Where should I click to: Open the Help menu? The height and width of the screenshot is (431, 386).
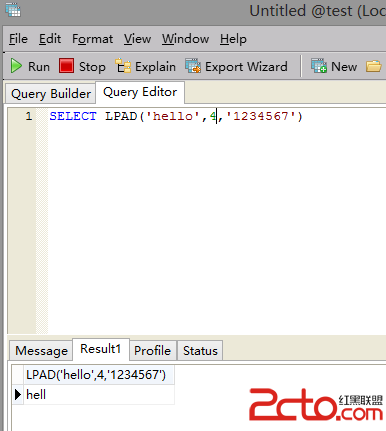pyautogui.click(x=233, y=39)
